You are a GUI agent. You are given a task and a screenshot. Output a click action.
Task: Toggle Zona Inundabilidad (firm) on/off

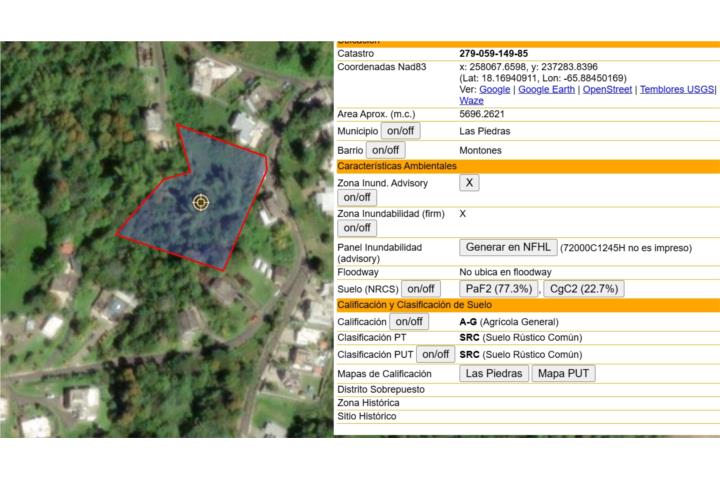click(x=357, y=227)
